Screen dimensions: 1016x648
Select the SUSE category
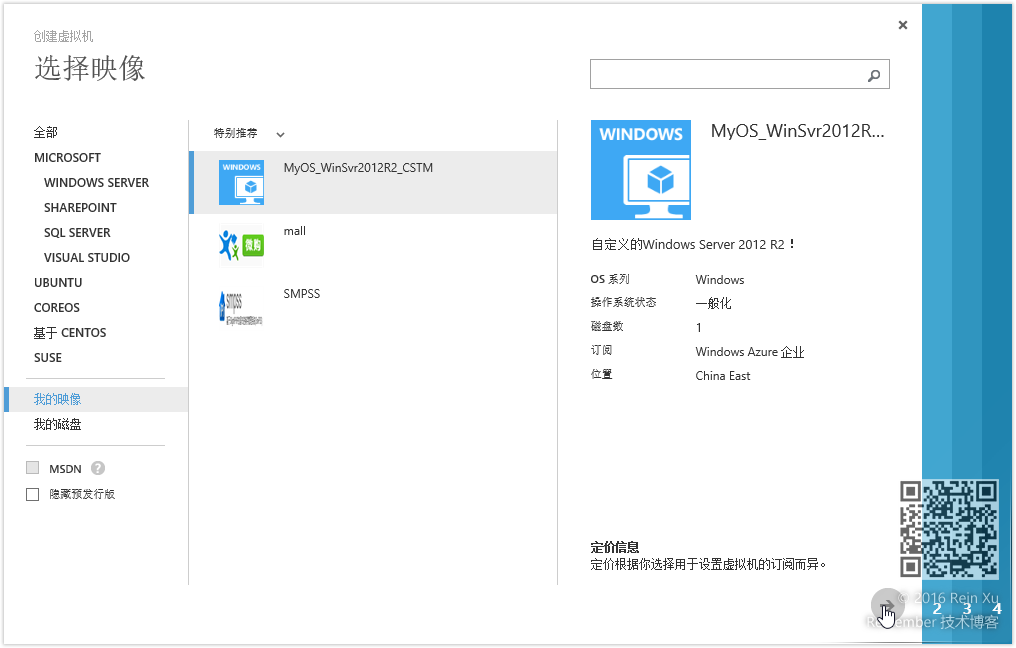[x=48, y=358]
